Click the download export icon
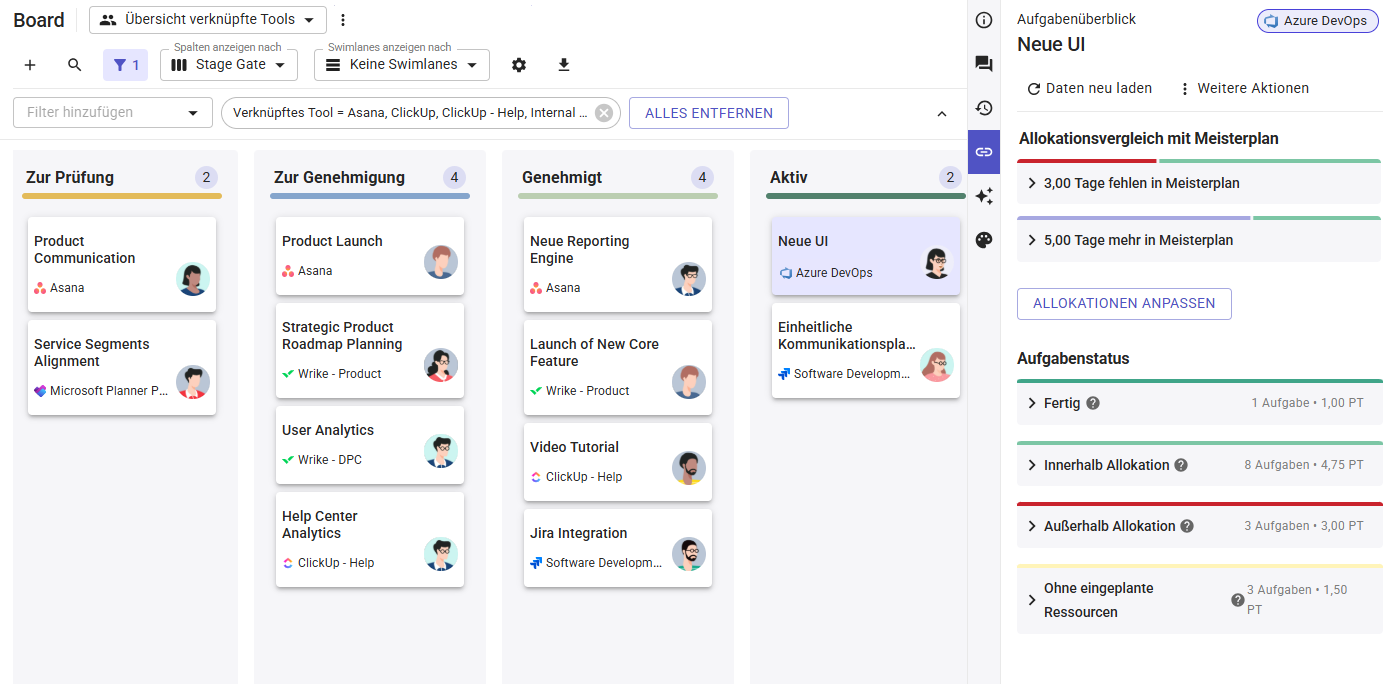Image resolution: width=1396 pixels, height=684 pixels. pos(563,65)
